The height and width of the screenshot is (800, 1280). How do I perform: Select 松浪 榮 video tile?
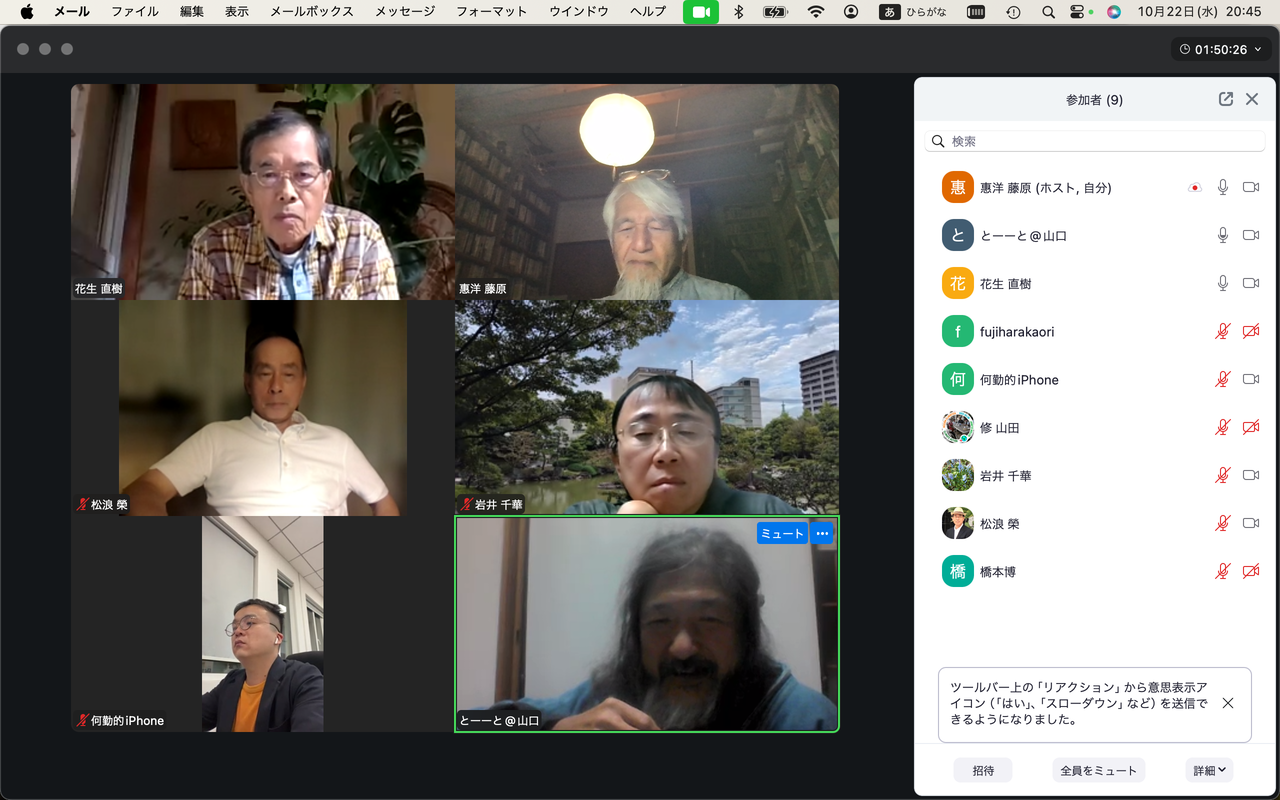click(263, 408)
